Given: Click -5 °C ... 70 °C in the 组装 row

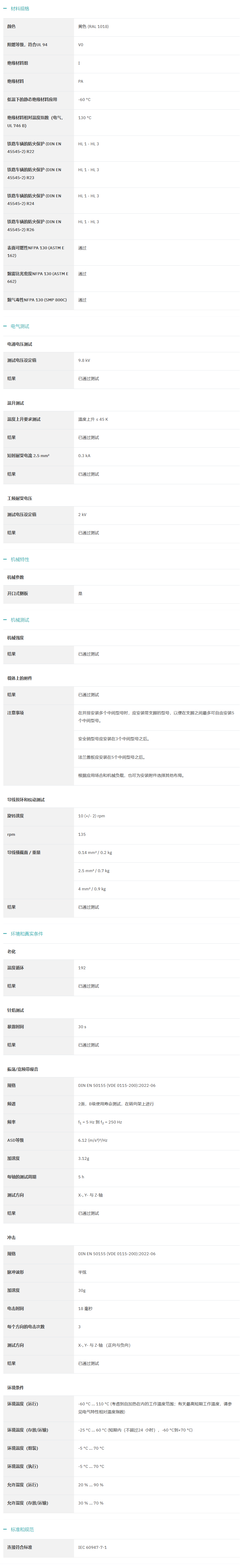Looking at the screenshot, I should click(91, 1448).
